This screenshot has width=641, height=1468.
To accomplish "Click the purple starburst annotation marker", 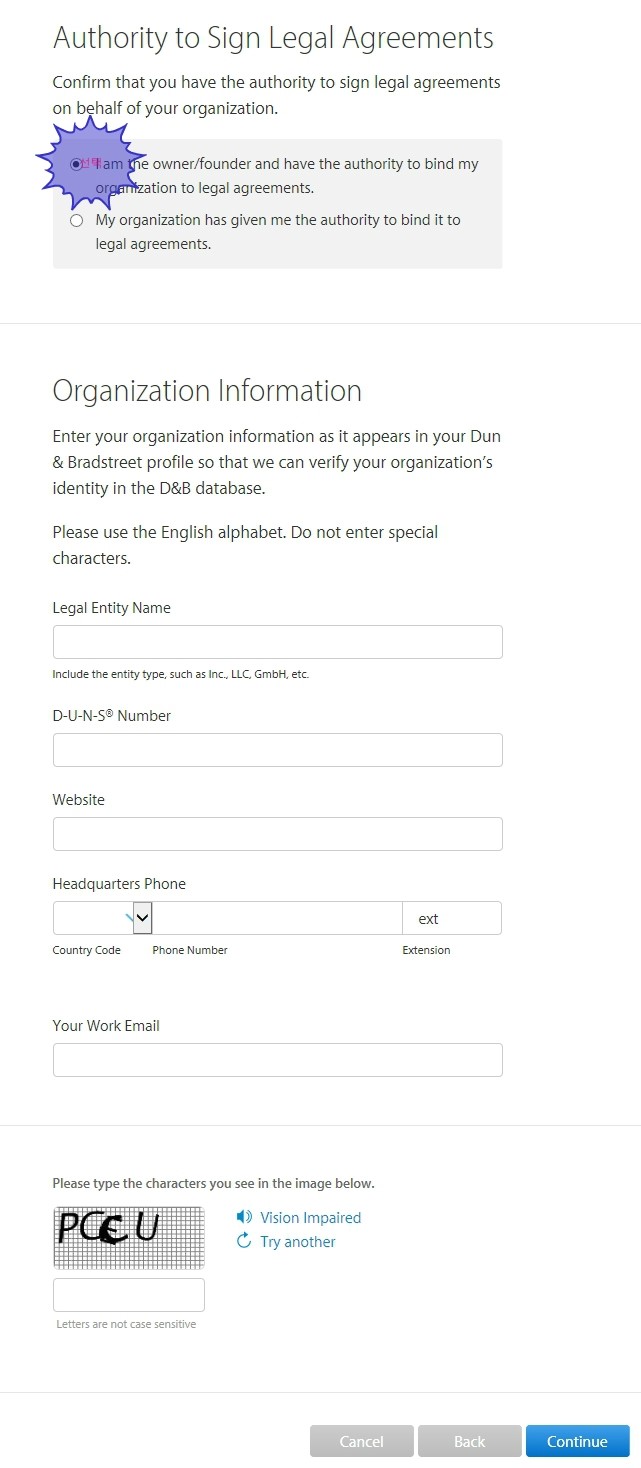I will pos(86,163).
